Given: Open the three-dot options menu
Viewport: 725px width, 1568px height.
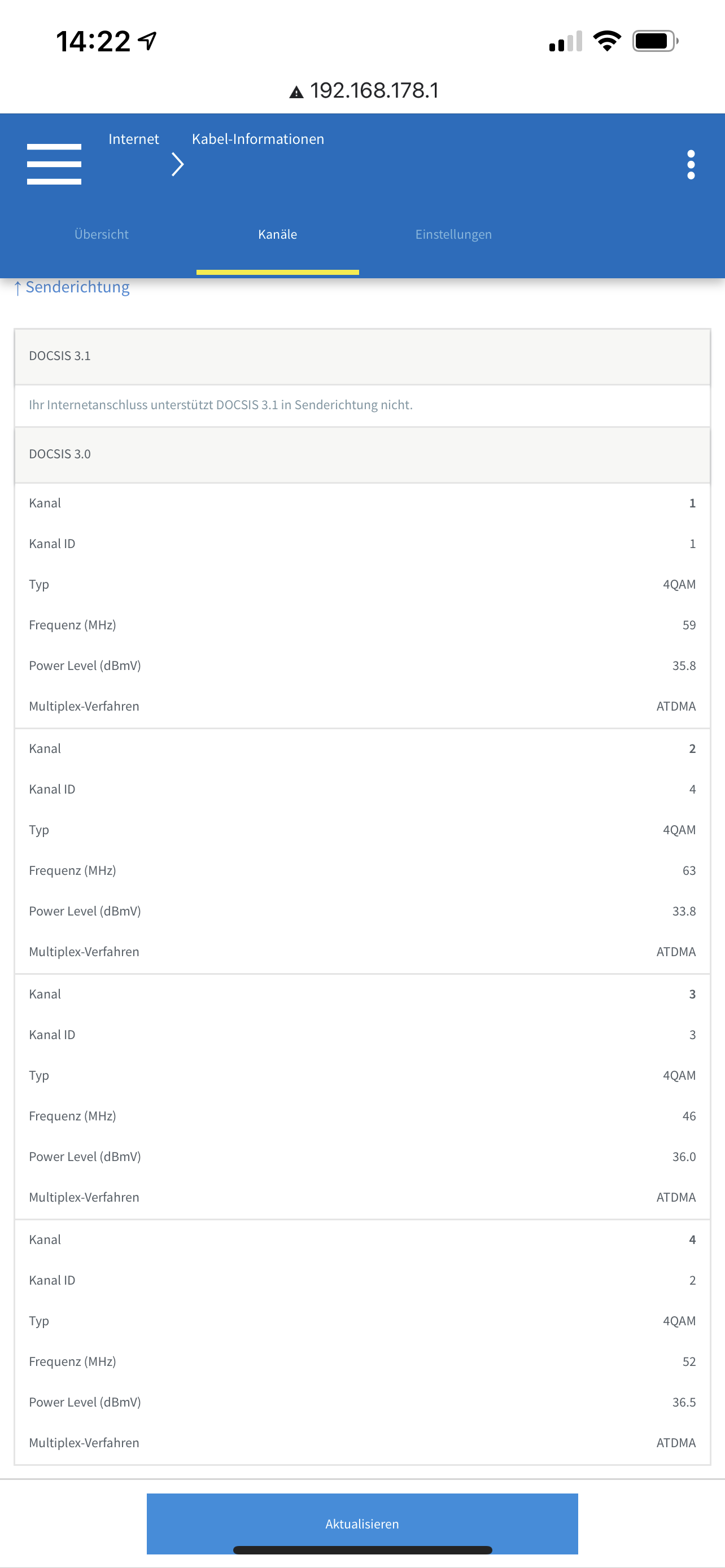Looking at the screenshot, I should [691, 164].
